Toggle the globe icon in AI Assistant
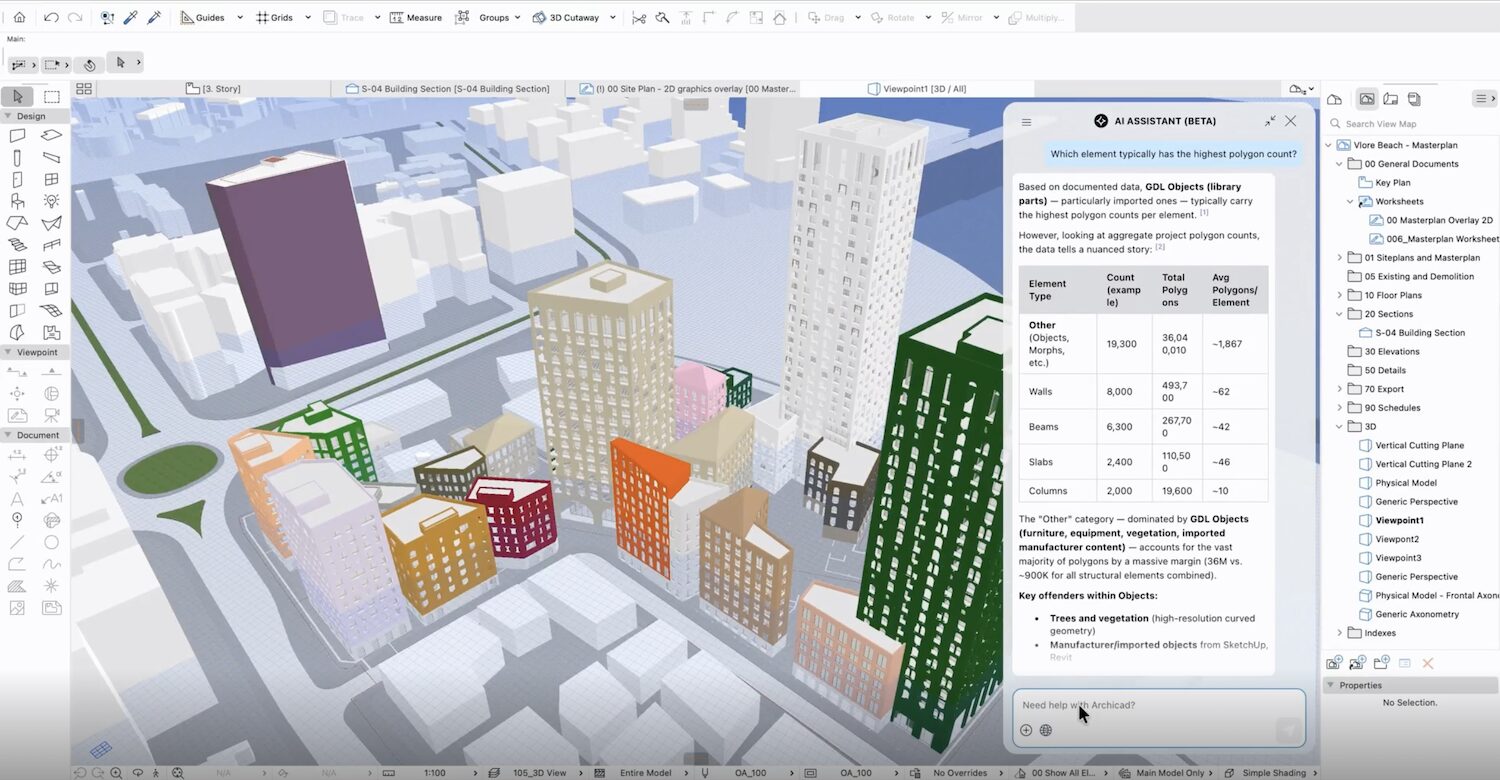The height and width of the screenshot is (780, 1500). [1046, 730]
